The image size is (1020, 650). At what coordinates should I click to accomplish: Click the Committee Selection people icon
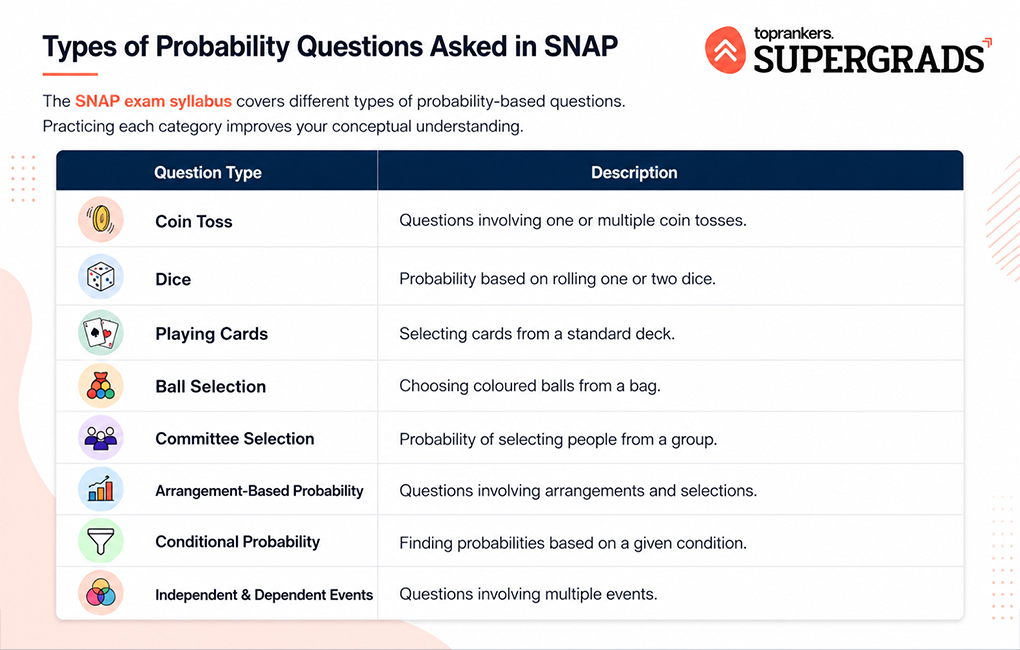[x=101, y=437]
